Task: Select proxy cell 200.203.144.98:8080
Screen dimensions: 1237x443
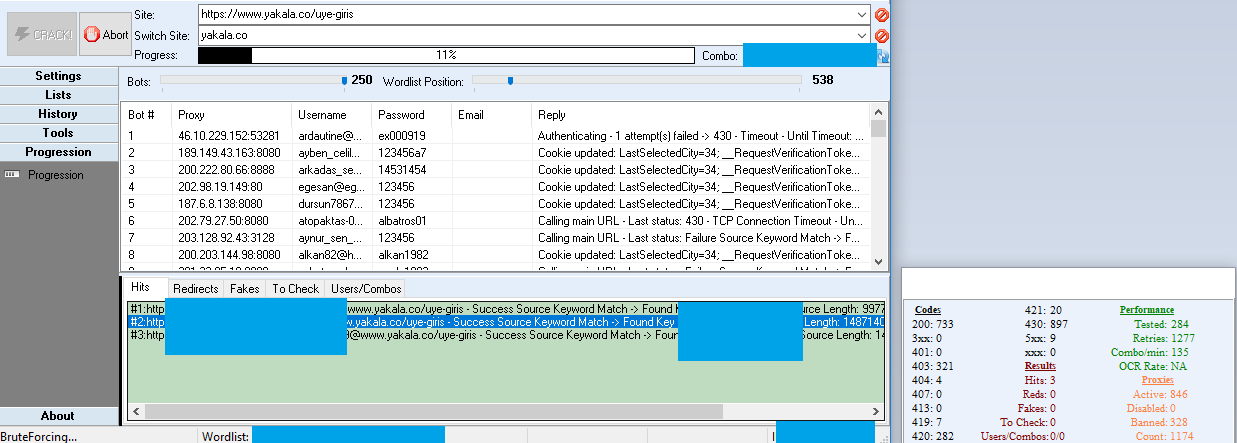Action: 229,254
